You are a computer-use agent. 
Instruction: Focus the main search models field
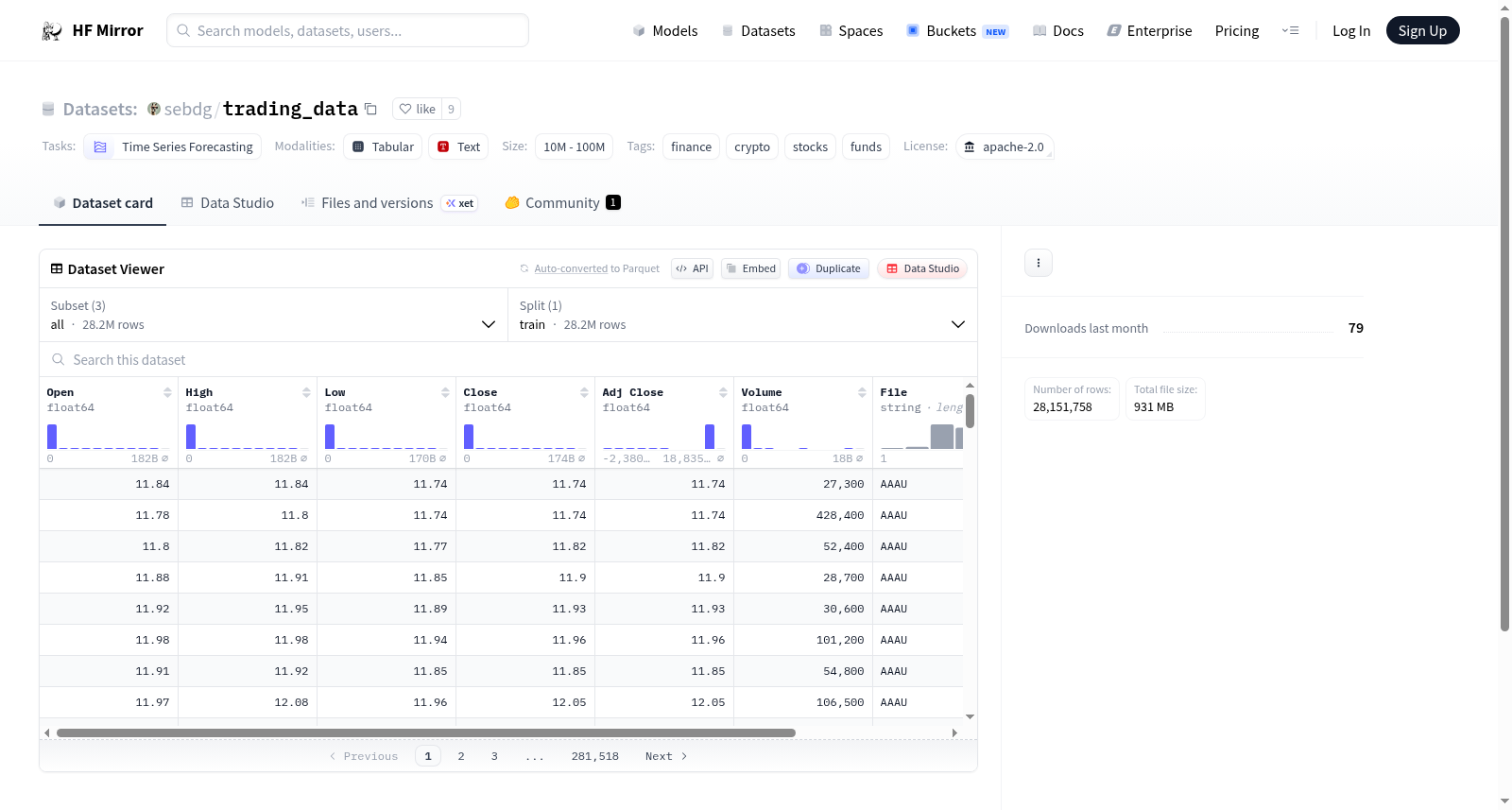(x=348, y=30)
